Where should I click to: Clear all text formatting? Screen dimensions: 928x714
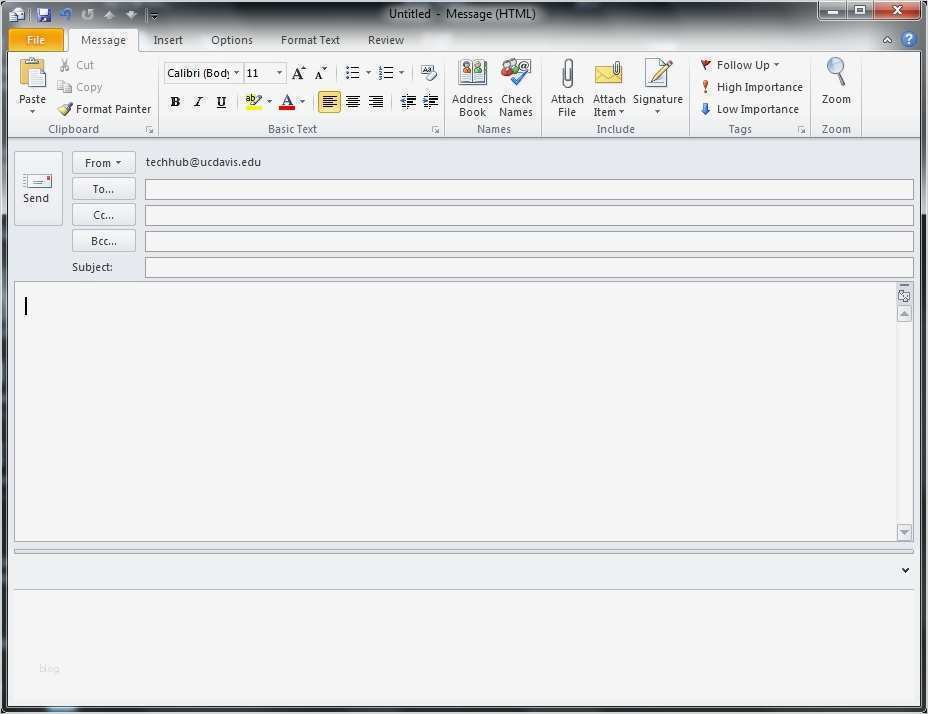coord(428,73)
